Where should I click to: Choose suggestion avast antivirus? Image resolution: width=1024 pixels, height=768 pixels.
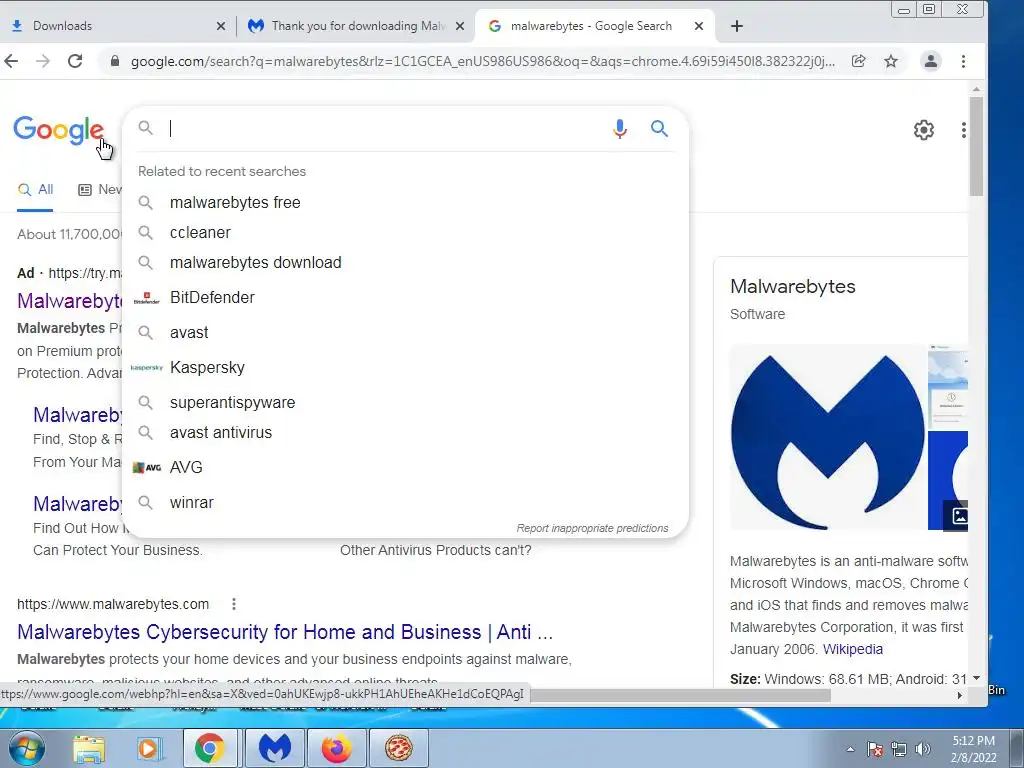tap(405, 432)
